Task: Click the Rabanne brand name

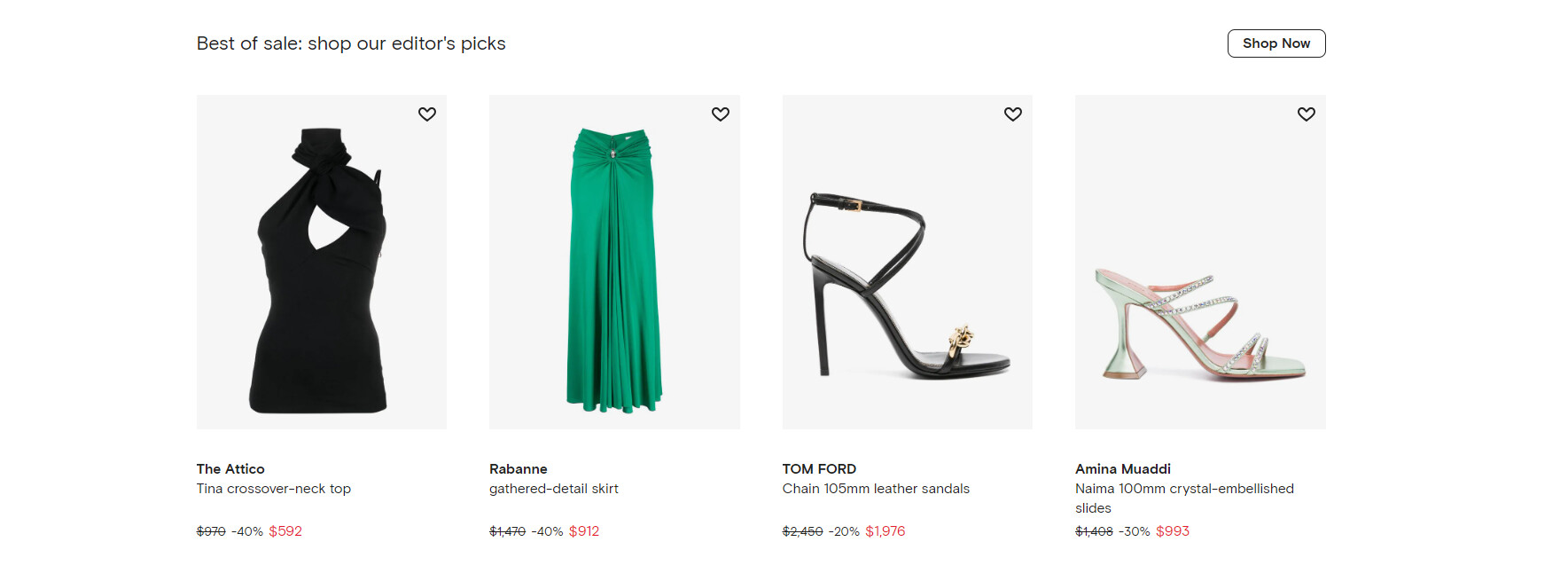Action: click(518, 468)
